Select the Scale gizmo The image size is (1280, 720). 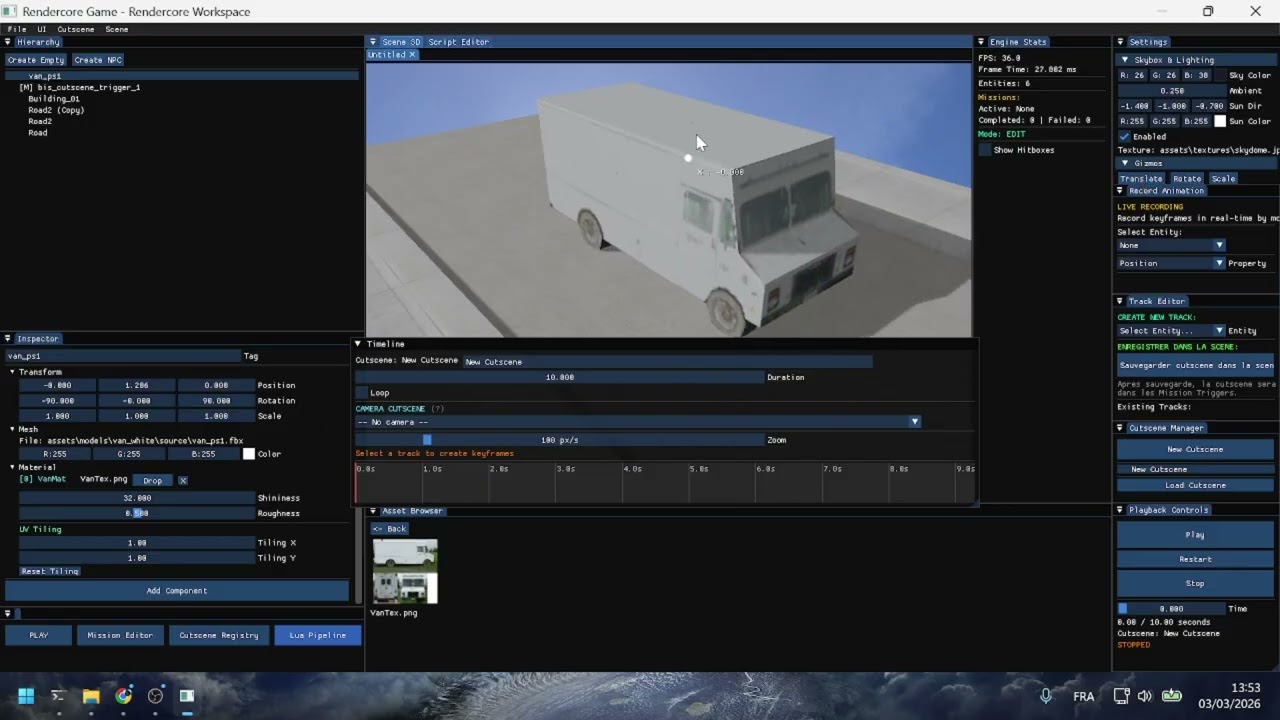[1223, 179]
